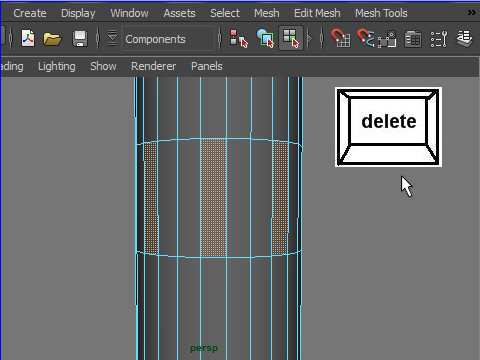
Task: Expand the selection mask arrow
Action: coord(310,39)
